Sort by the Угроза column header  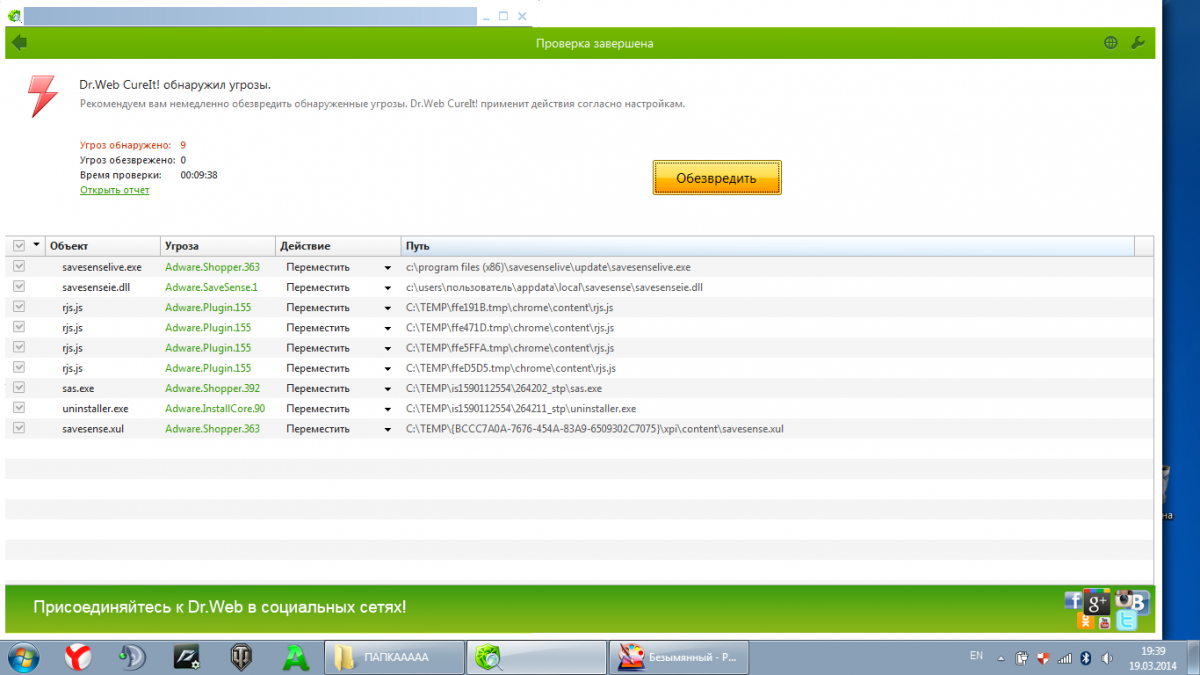[218, 246]
